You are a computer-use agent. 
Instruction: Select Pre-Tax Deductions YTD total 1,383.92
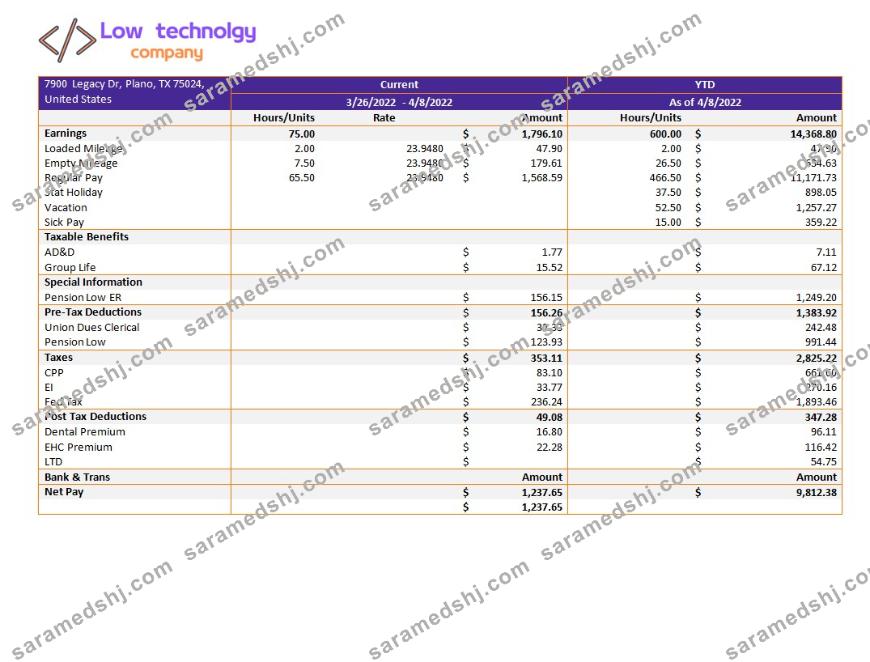(x=816, y=313)
